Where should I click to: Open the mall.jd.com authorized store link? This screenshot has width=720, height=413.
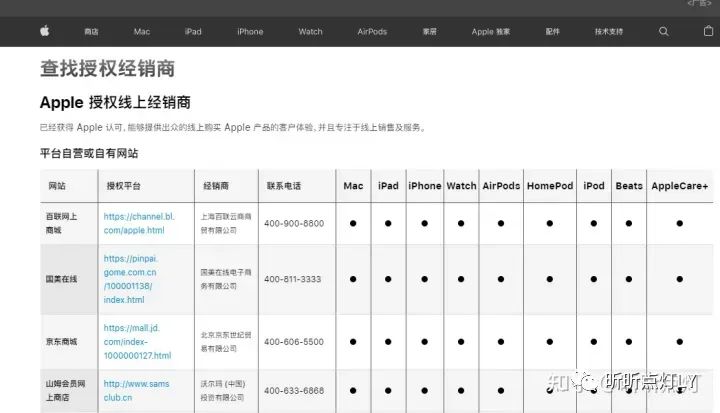[x=139, y=341]
